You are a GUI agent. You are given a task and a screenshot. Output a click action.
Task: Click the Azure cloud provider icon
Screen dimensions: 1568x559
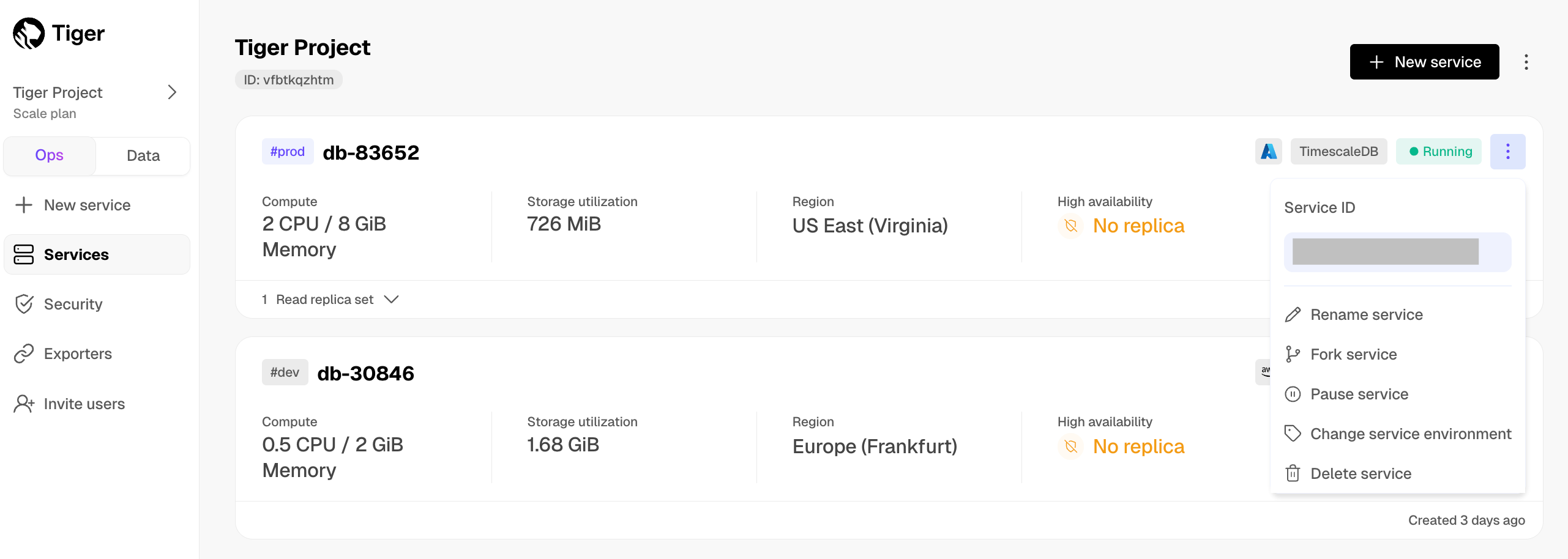click(x=1268, y=152)
